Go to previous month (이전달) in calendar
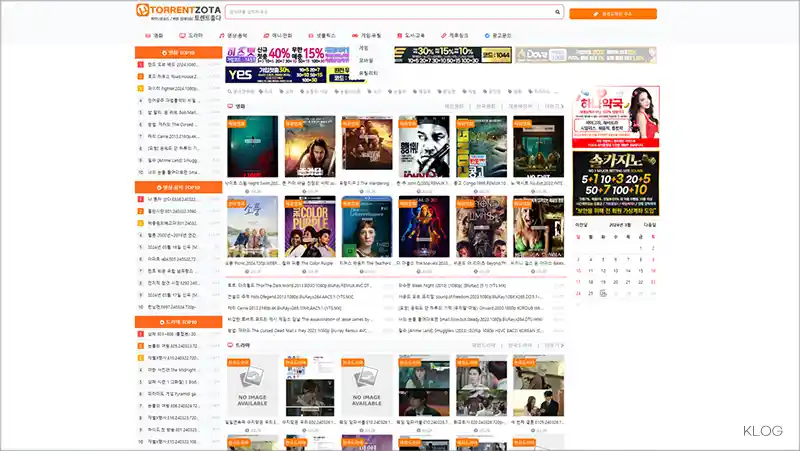This screenshot has height=451, width=800. click(x=581, y=225)
